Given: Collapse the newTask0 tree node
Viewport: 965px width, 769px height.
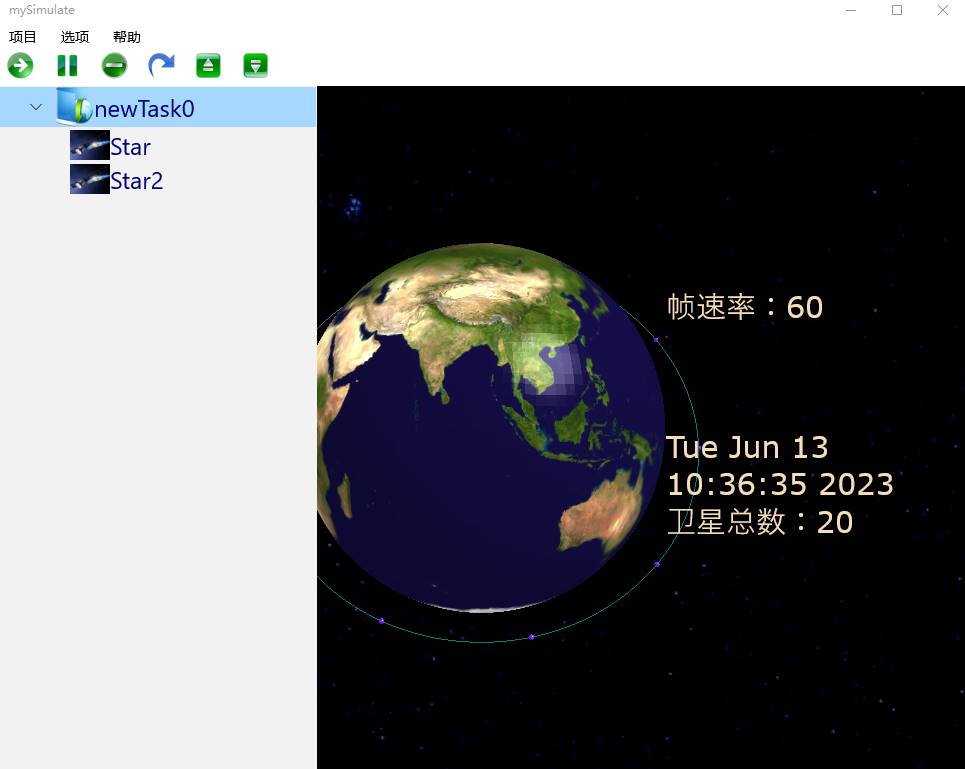Looking at the screenshot, I should (x=36, y=107).
